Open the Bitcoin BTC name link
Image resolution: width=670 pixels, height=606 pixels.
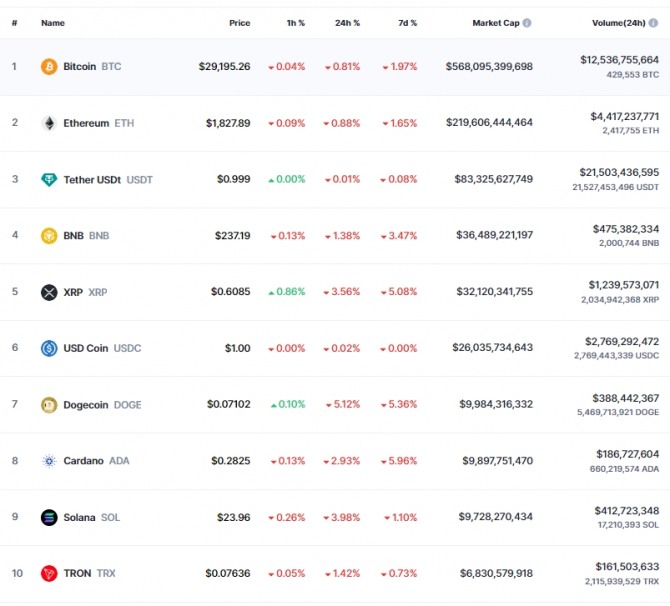coord(92,67)
